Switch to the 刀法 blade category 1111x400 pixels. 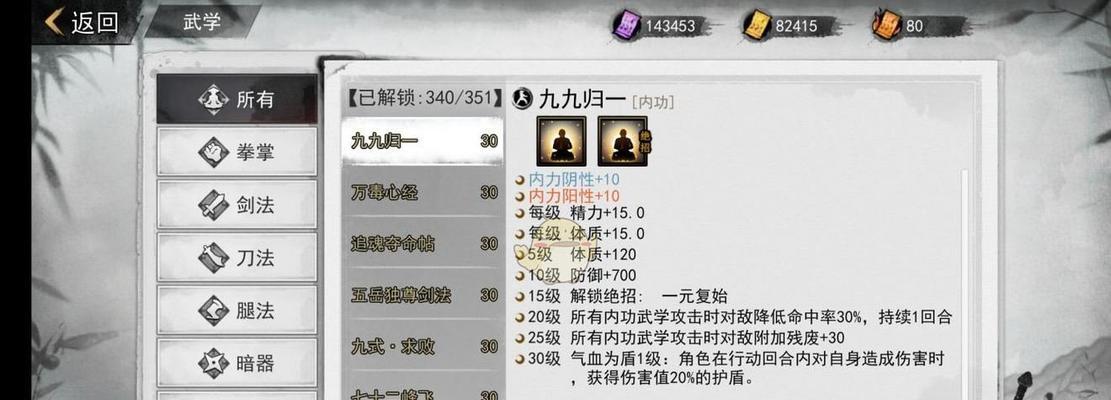[x=237, y=258]
